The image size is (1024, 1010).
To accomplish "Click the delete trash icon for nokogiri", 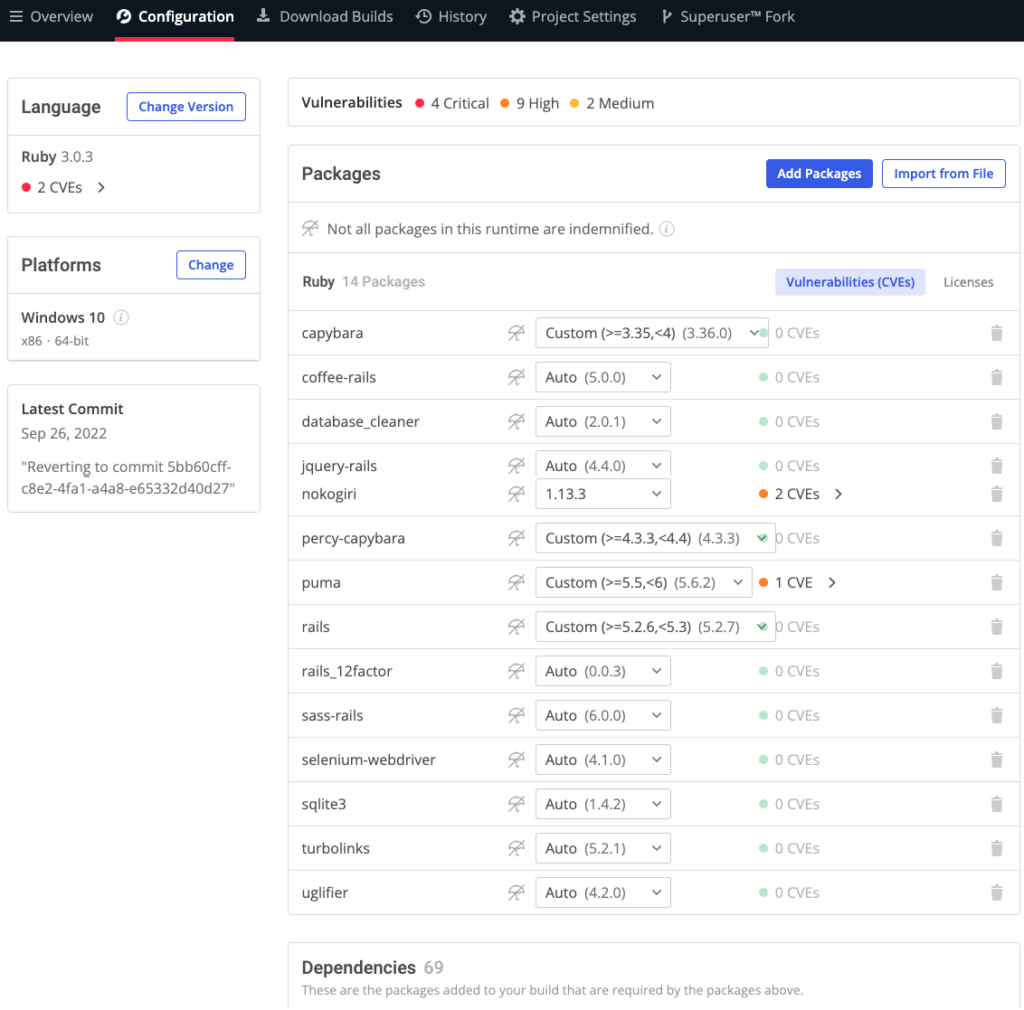I will coord(996,493).
